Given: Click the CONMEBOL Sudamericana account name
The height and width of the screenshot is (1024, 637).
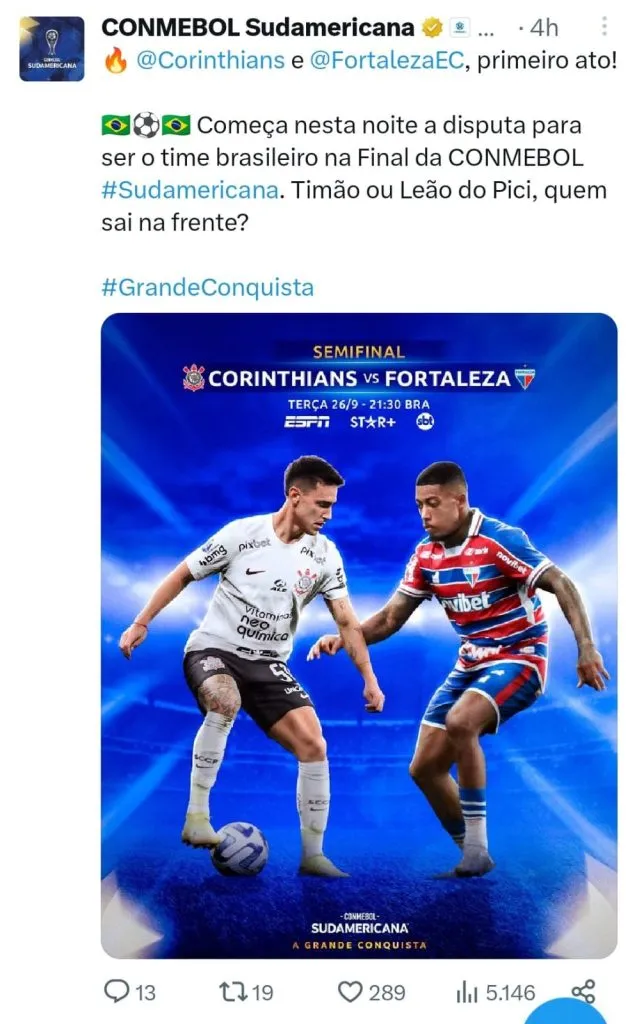Looking at the screenshot, I should (257, 27).
